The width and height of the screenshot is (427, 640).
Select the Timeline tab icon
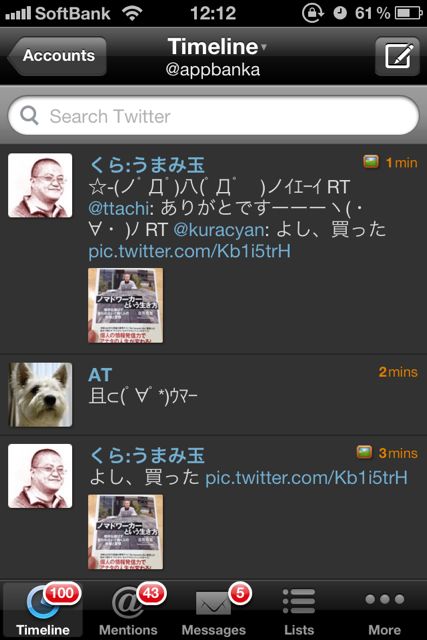point(42,609)
